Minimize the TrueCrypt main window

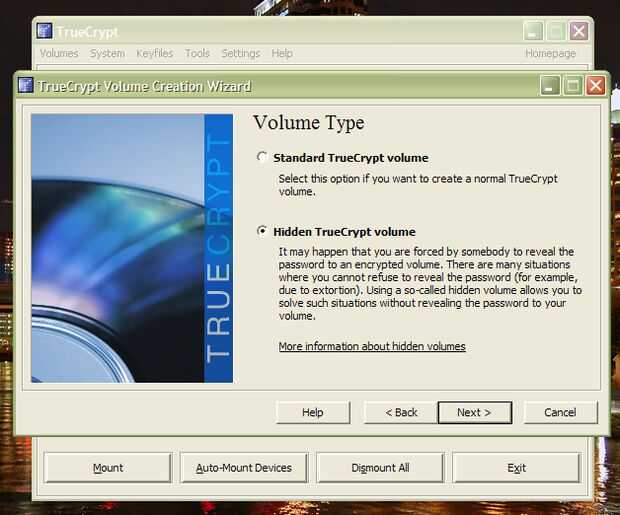pos(533,31)
